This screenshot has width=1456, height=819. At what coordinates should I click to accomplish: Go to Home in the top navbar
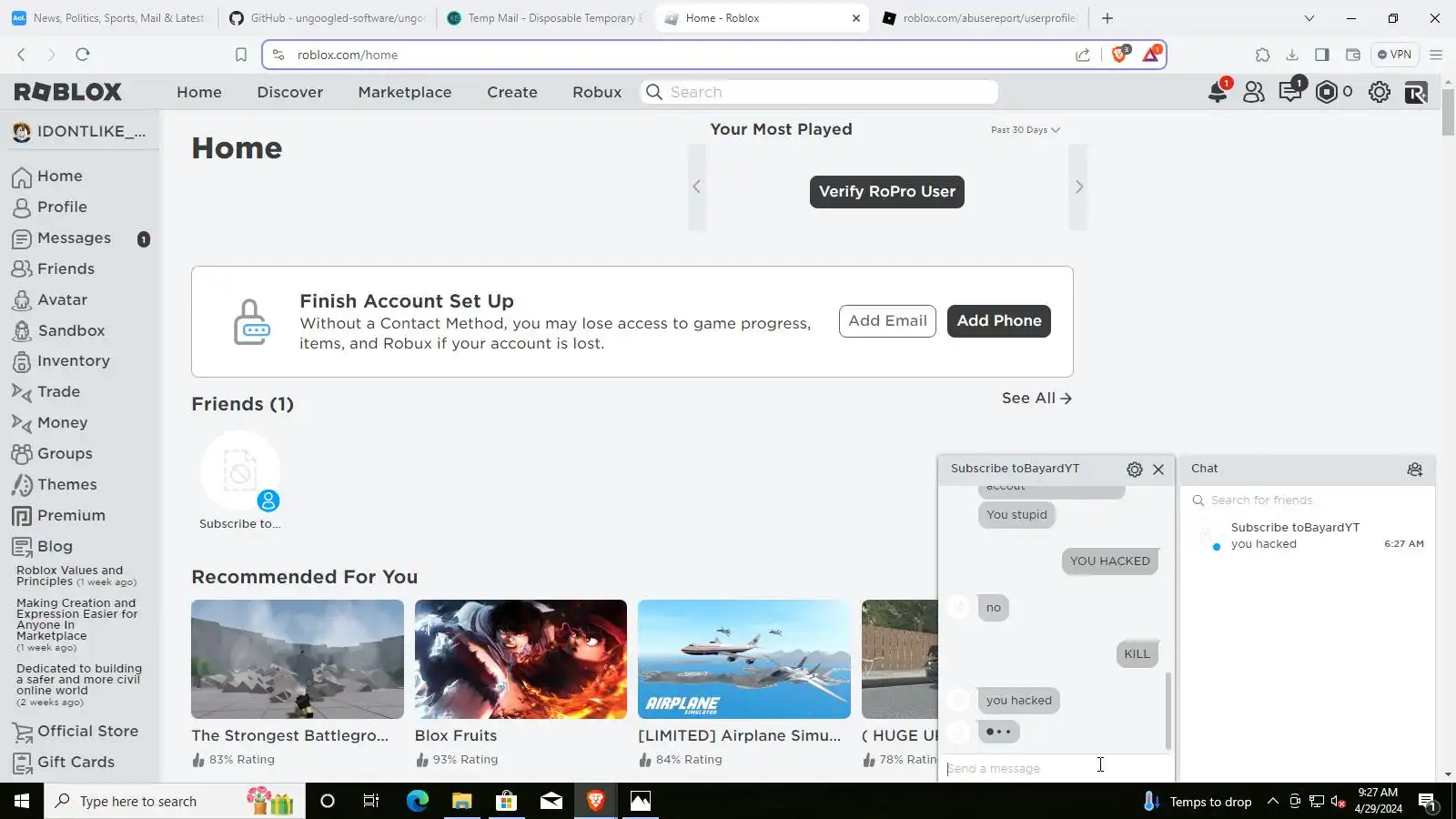199,92
